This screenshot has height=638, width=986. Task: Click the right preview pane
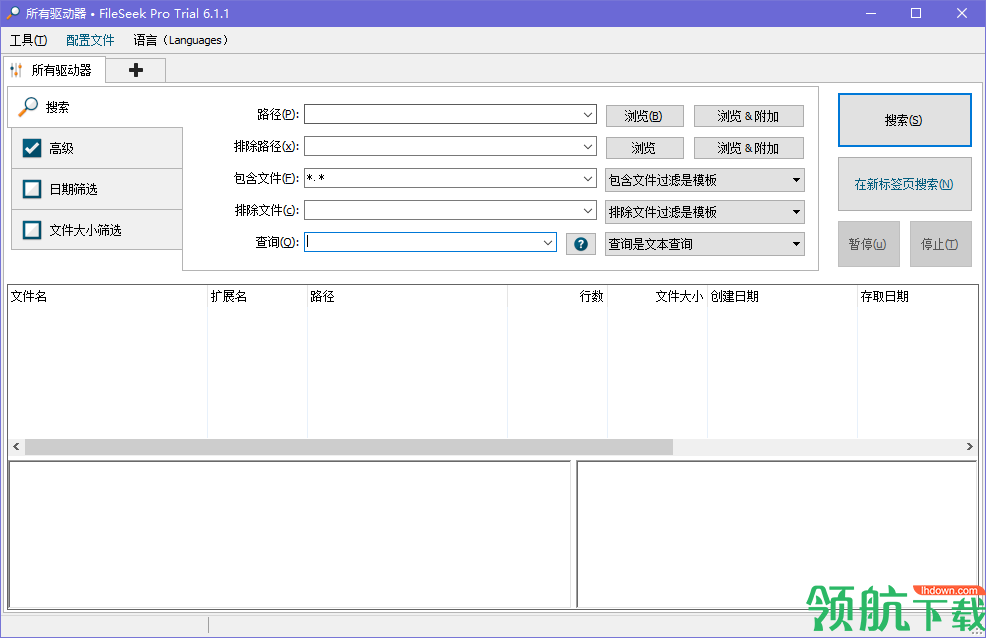pyautogui.click(x=777, y=534)
